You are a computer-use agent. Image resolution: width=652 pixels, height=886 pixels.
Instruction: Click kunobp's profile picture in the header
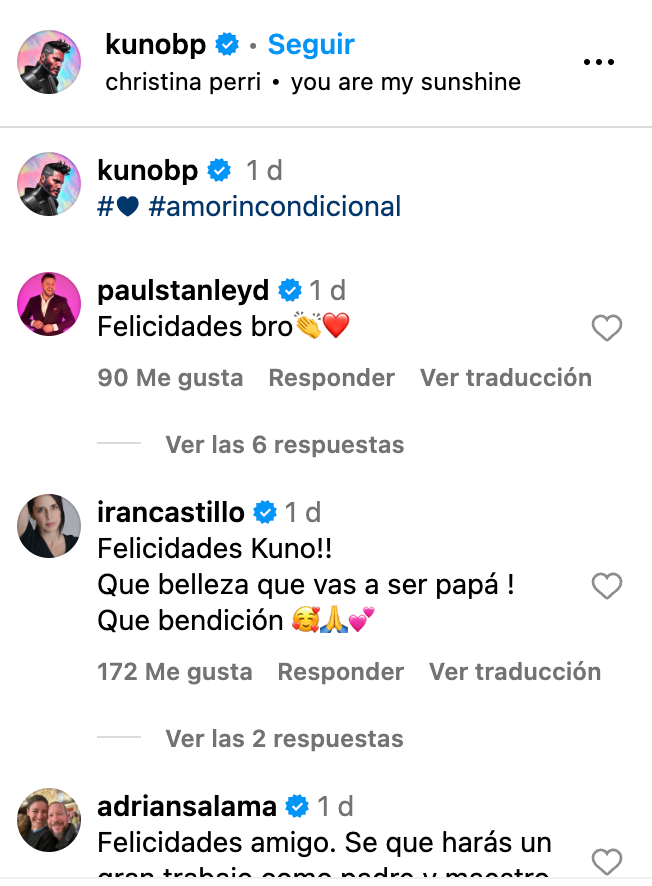(x=49, y=62)
